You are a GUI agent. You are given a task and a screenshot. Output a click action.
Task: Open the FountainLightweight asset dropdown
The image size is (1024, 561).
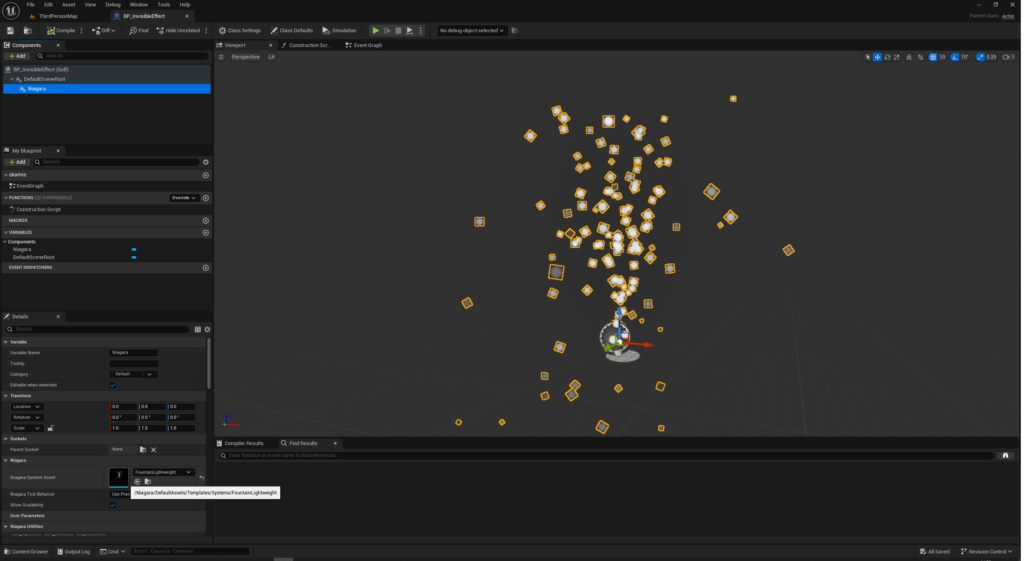coord(163,472)
